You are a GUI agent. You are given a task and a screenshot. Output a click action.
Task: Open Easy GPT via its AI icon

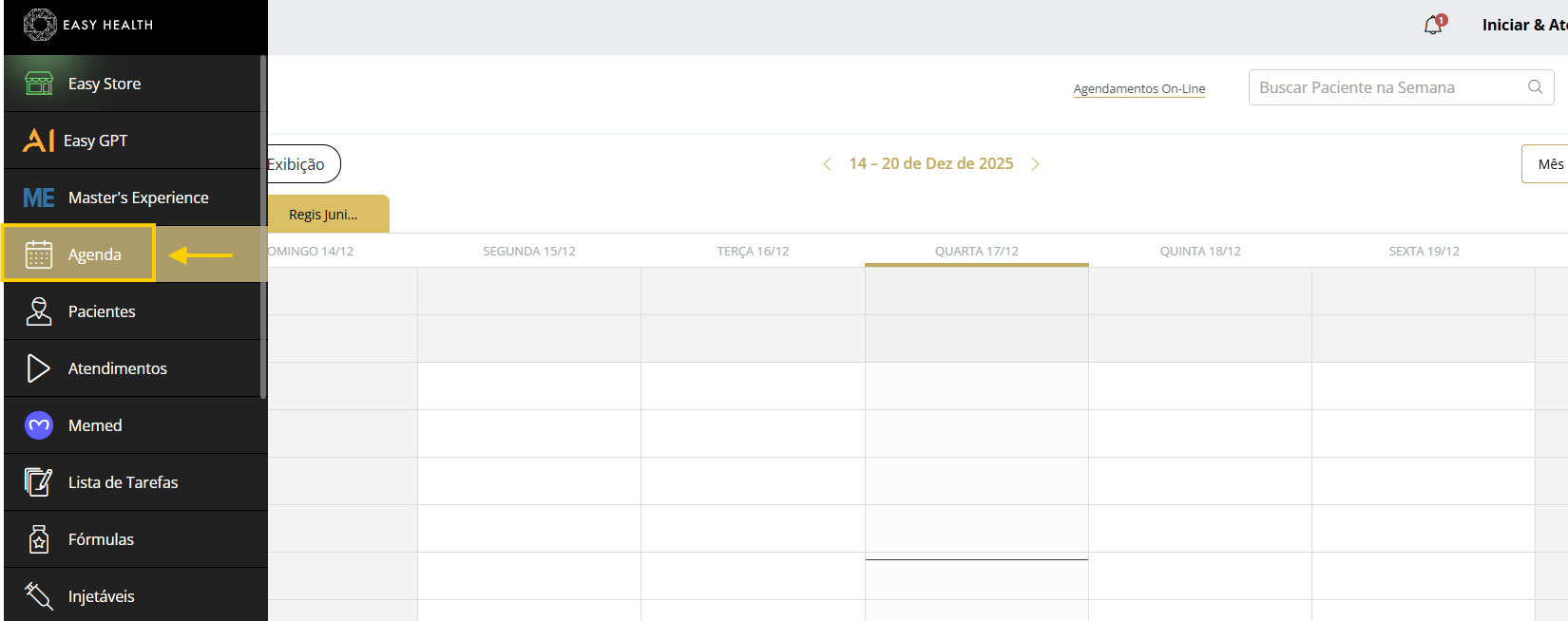point(38,141)
